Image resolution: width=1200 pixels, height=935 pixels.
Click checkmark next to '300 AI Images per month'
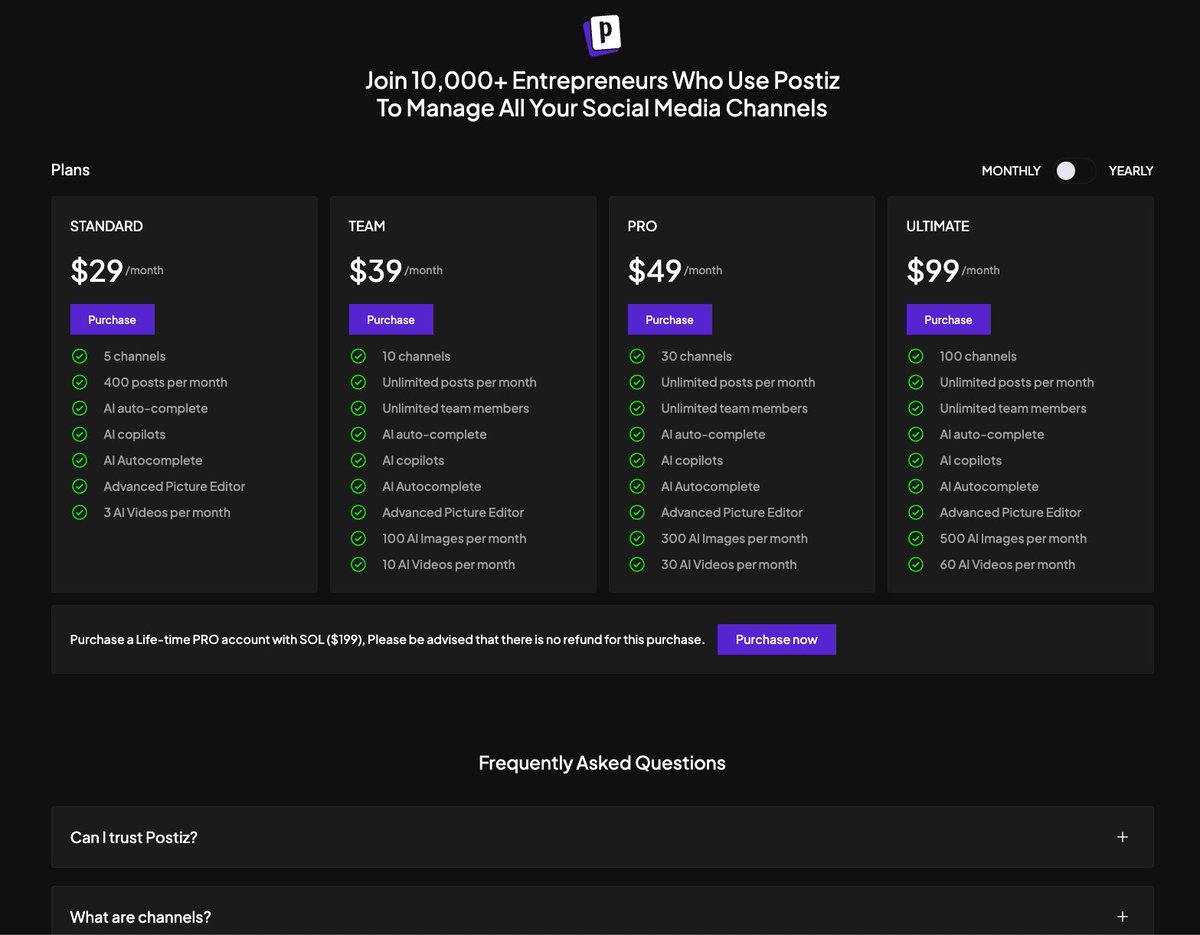(637, 538)
